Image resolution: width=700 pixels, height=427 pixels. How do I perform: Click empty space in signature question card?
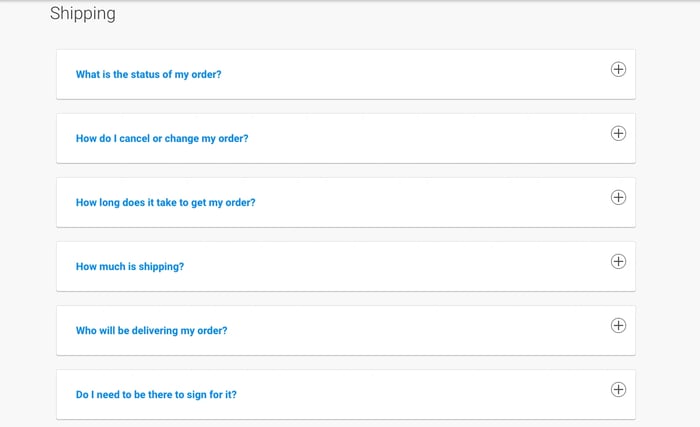tap(420, 395)
